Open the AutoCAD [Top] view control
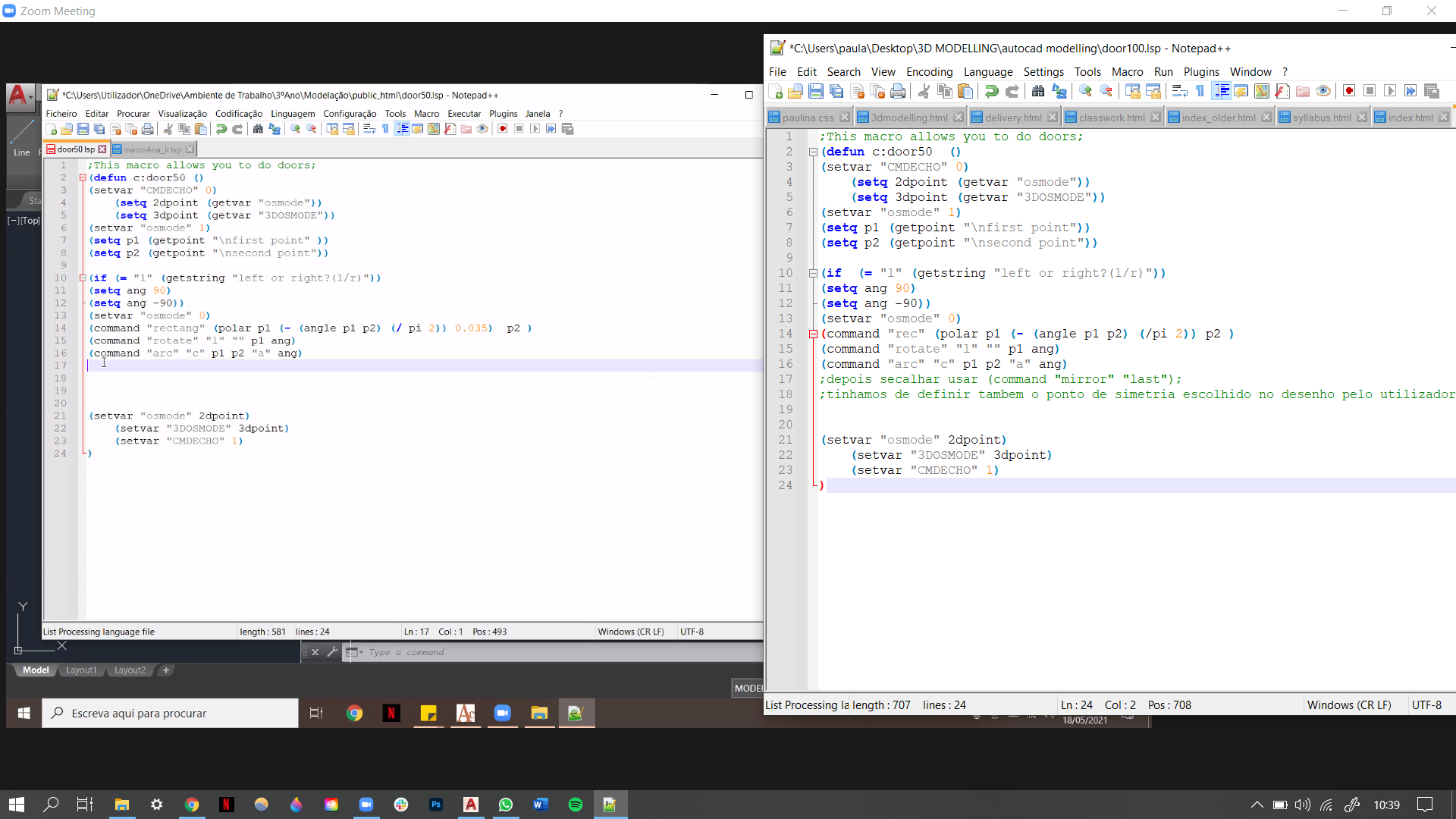Screen dimensions: 1456x819 click(x=30, y=221)
